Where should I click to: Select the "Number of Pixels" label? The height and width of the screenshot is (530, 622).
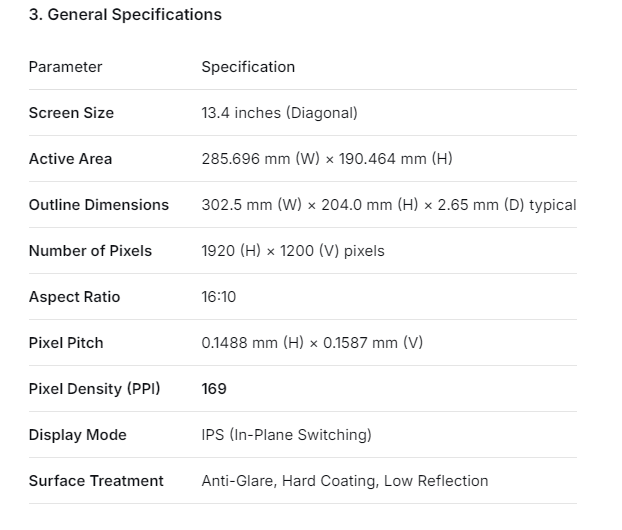click(x=90, y=251)
